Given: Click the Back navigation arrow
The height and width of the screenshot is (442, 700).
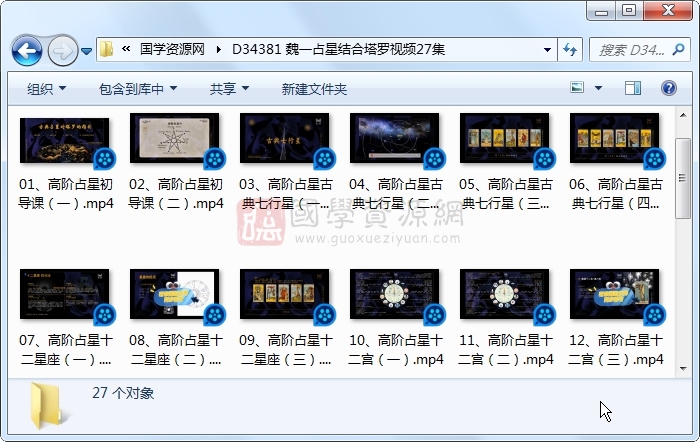Looking at the screenshot, I should pyautogui.click(x=27, y=51).
